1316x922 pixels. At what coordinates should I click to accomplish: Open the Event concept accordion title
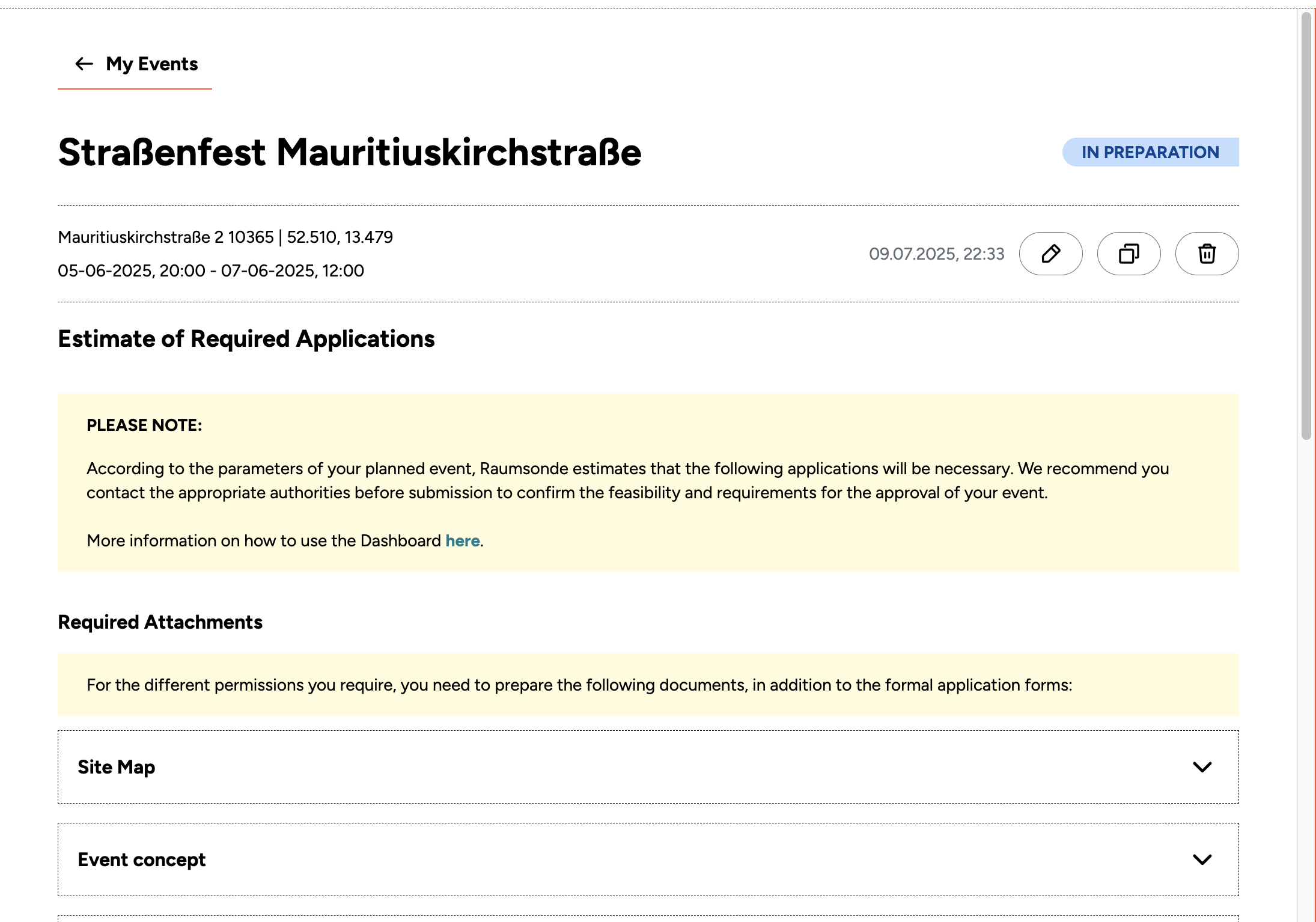(142, 859)
